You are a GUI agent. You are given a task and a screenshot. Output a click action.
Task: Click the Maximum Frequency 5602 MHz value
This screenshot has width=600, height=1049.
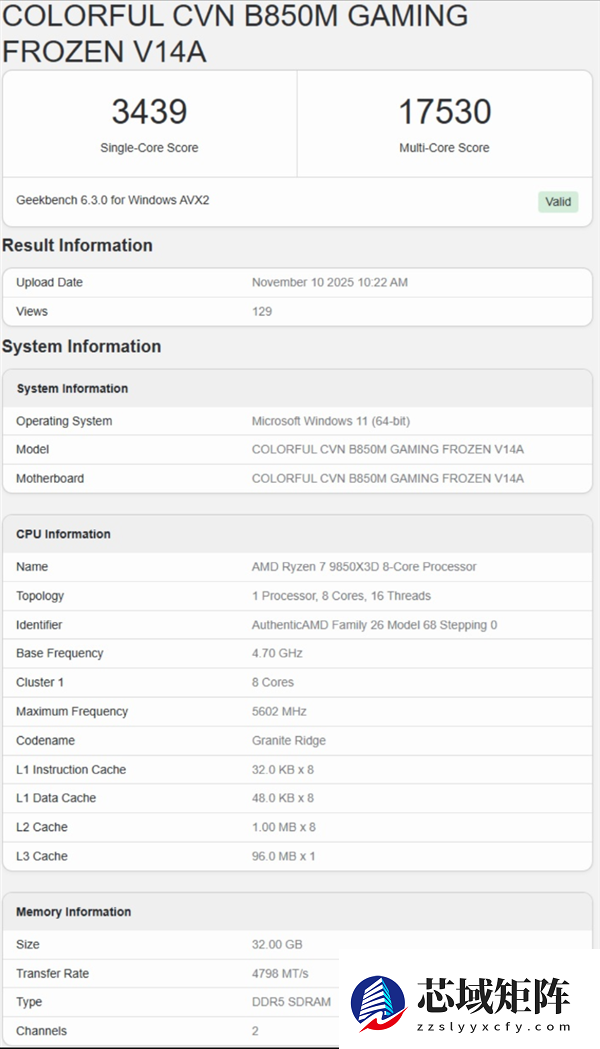point(279,712)
